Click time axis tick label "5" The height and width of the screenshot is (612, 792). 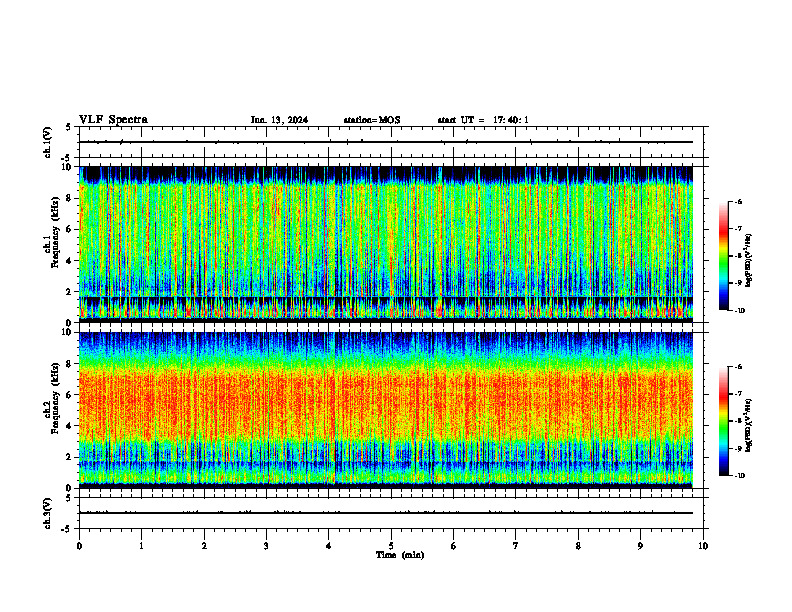point(391,546)
